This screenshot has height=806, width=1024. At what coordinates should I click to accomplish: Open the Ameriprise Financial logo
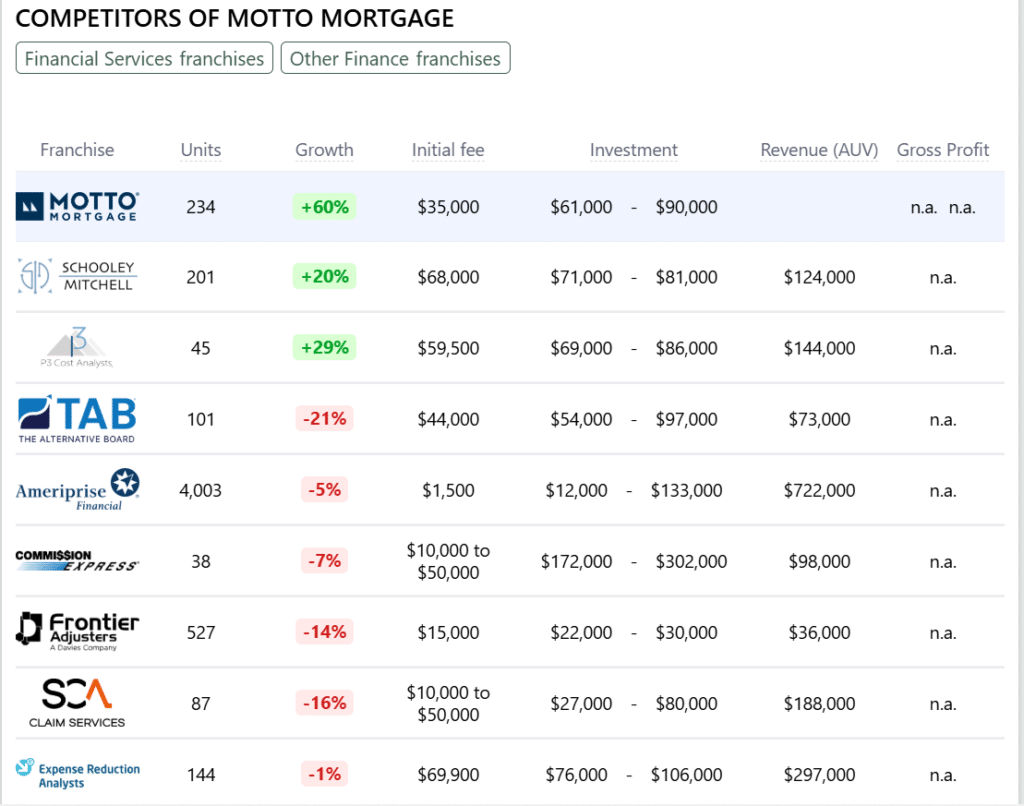pos(77,490)
